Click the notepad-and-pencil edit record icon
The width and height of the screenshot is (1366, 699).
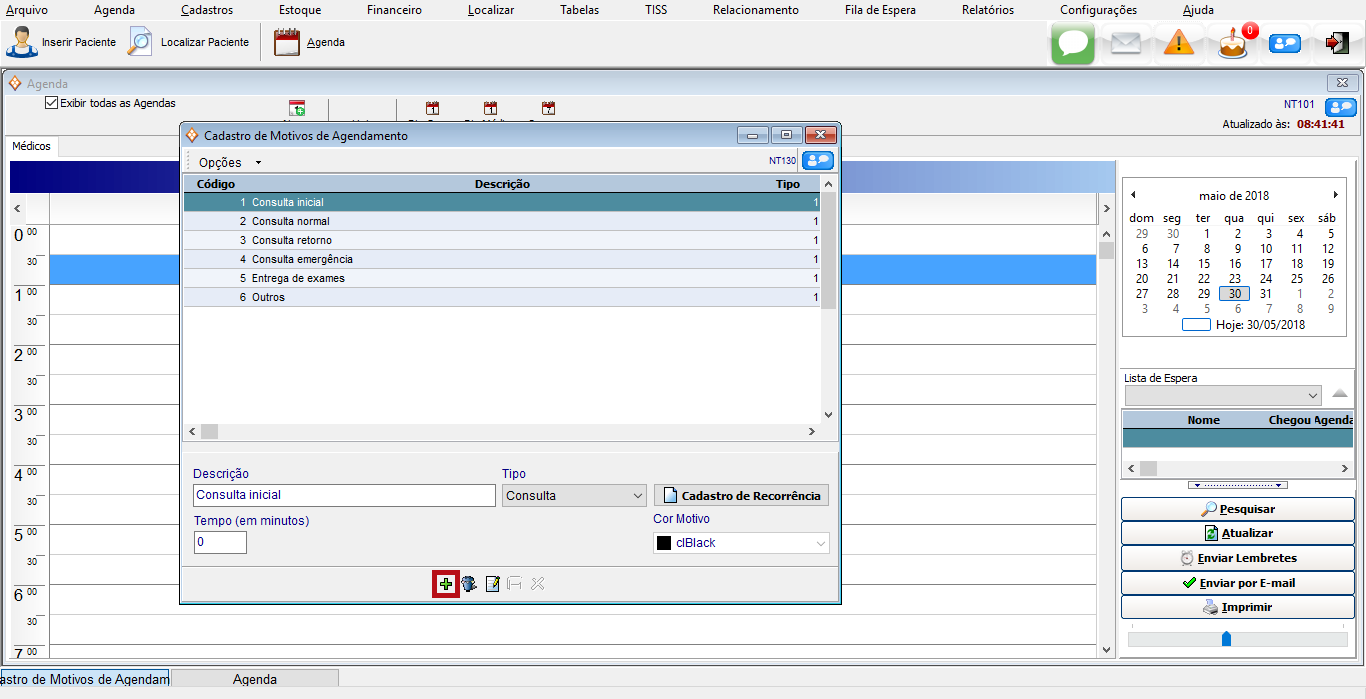click(x=492, y=584)
